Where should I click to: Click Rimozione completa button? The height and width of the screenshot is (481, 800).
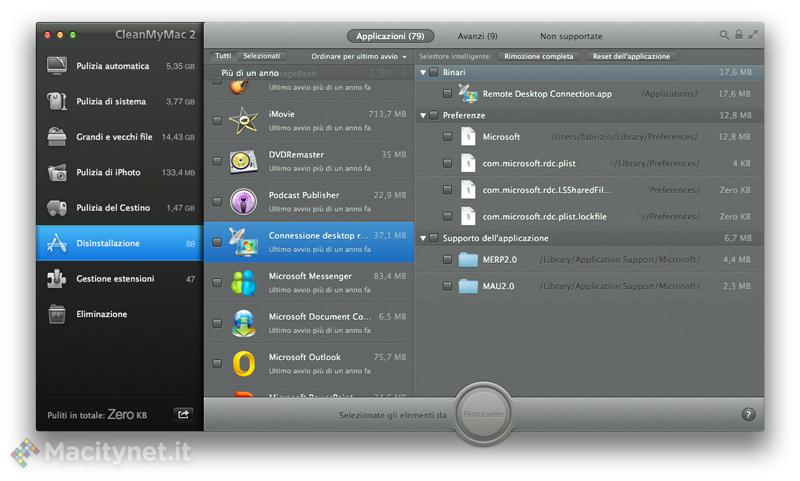pos(539,57)
